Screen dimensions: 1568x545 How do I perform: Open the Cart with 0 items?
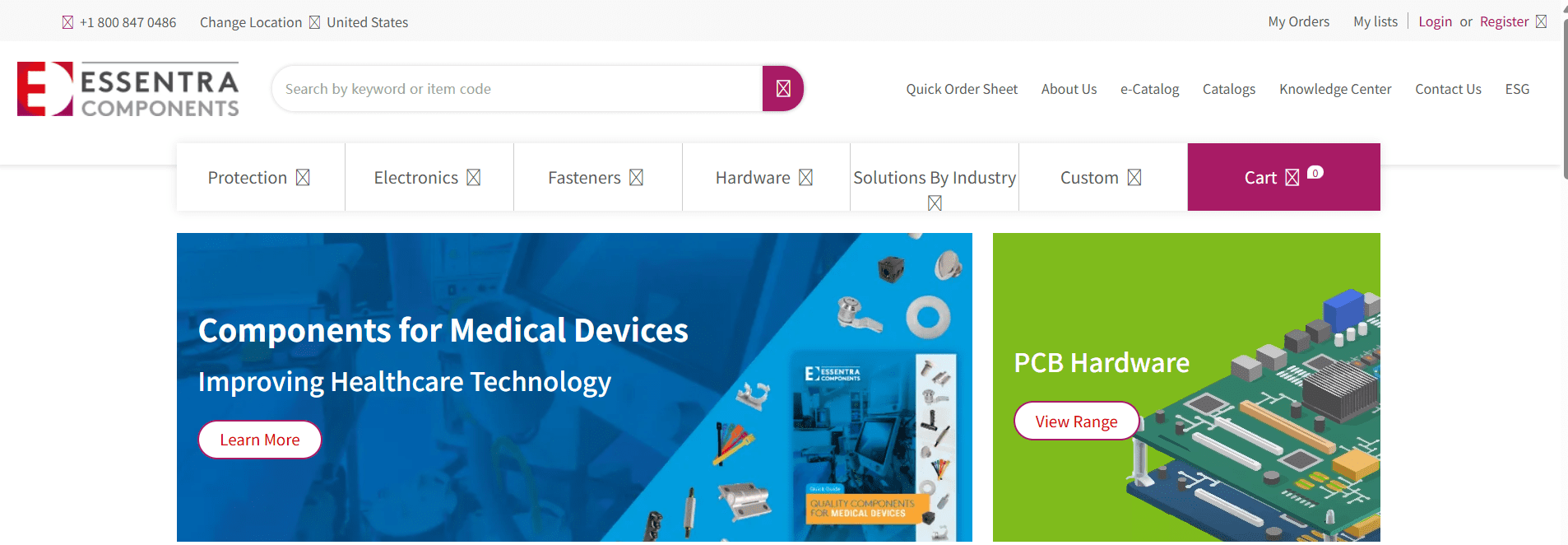point(1283,177)
